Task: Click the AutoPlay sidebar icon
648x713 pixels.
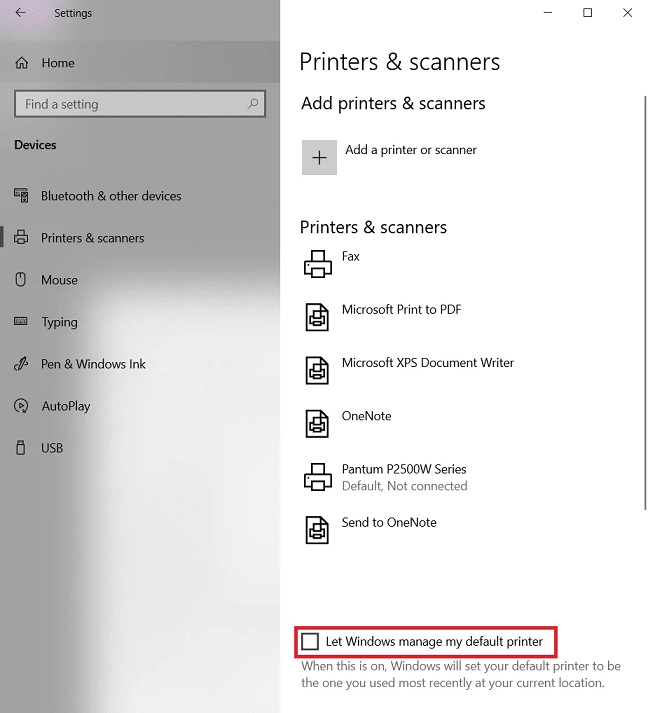Action: point(21,406)
